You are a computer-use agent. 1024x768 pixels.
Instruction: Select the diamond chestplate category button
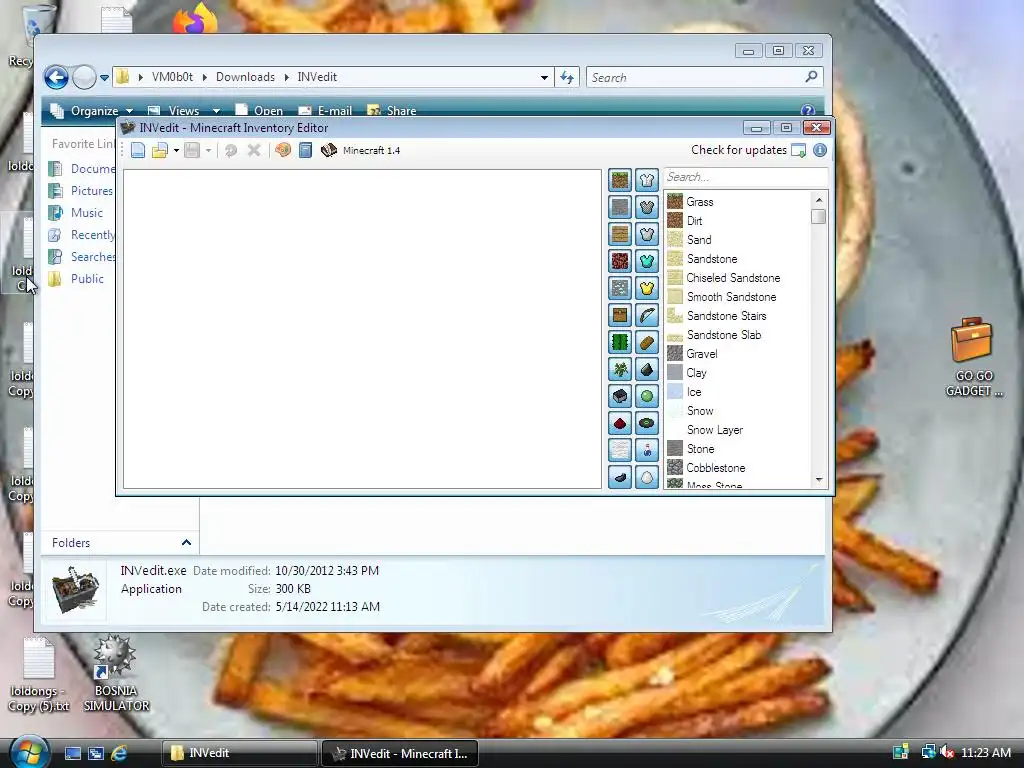coord(647,261)
